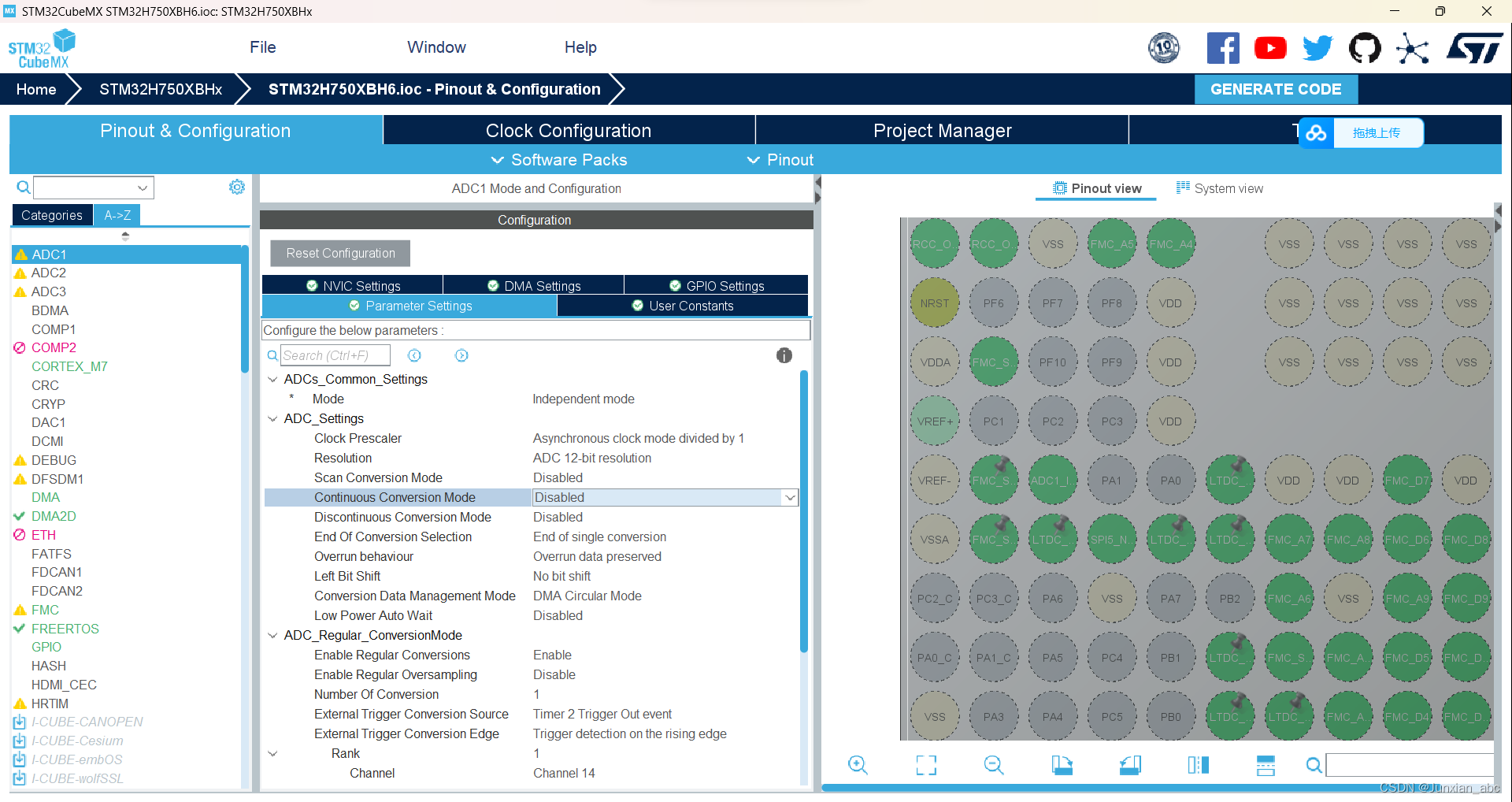1512x802 pixels.
Task: Zoom in on the pinout view
Action: 858,765
